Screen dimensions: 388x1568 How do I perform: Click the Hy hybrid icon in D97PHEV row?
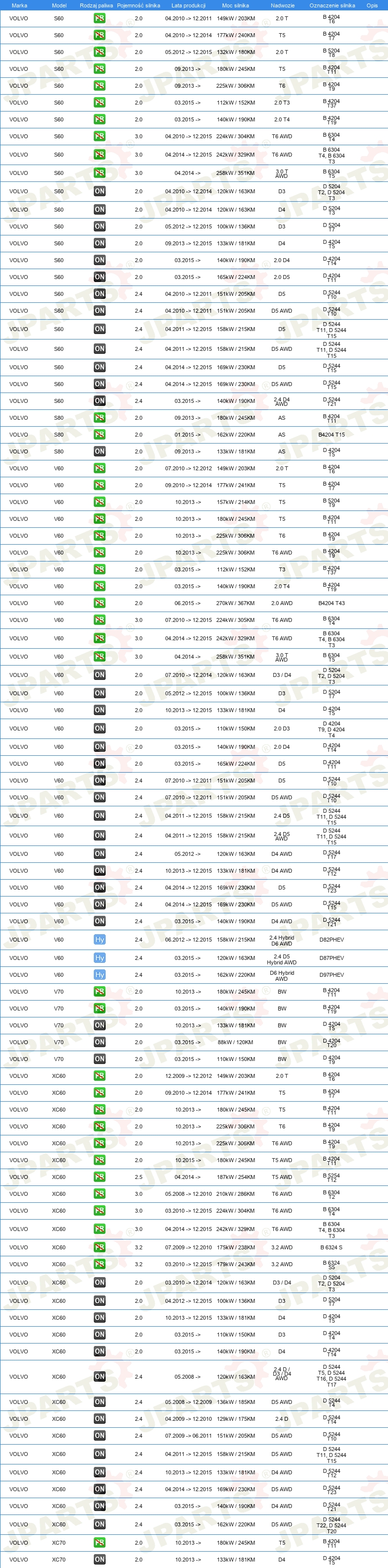pos(99,975)
